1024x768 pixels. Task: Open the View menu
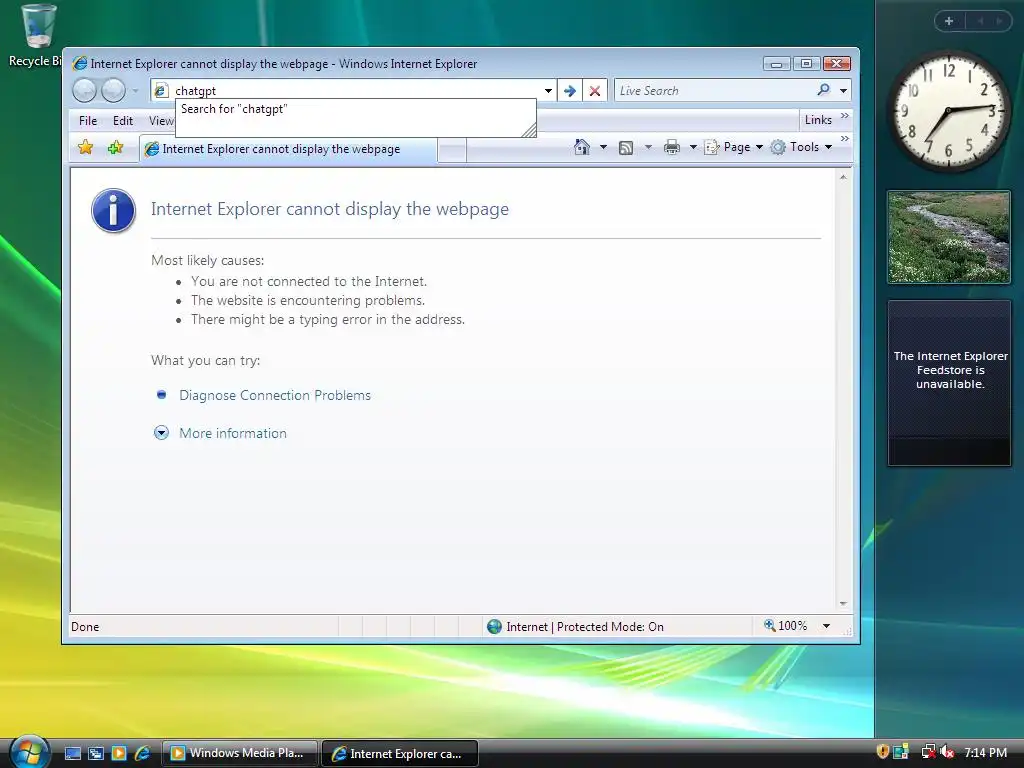(161, 120)
